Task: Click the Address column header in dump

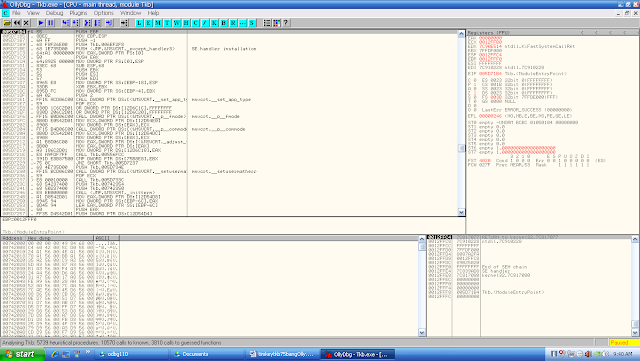Action: pyautogui.click(x=13, y=238)
